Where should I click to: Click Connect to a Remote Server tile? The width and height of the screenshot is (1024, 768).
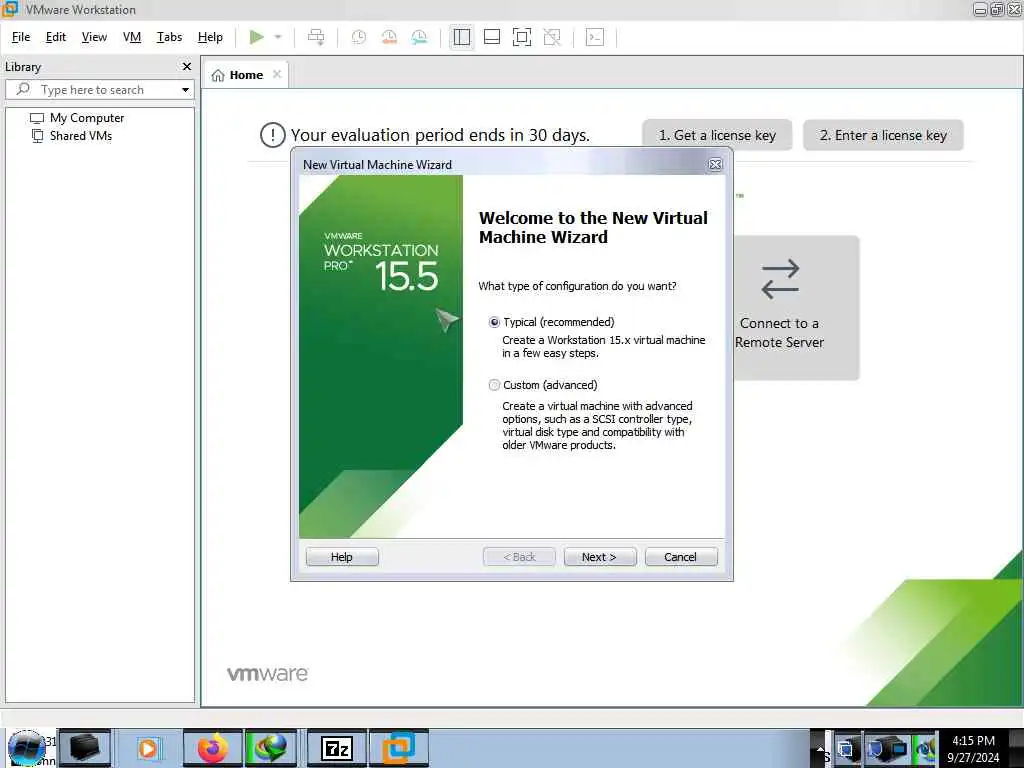click(795, 308)
